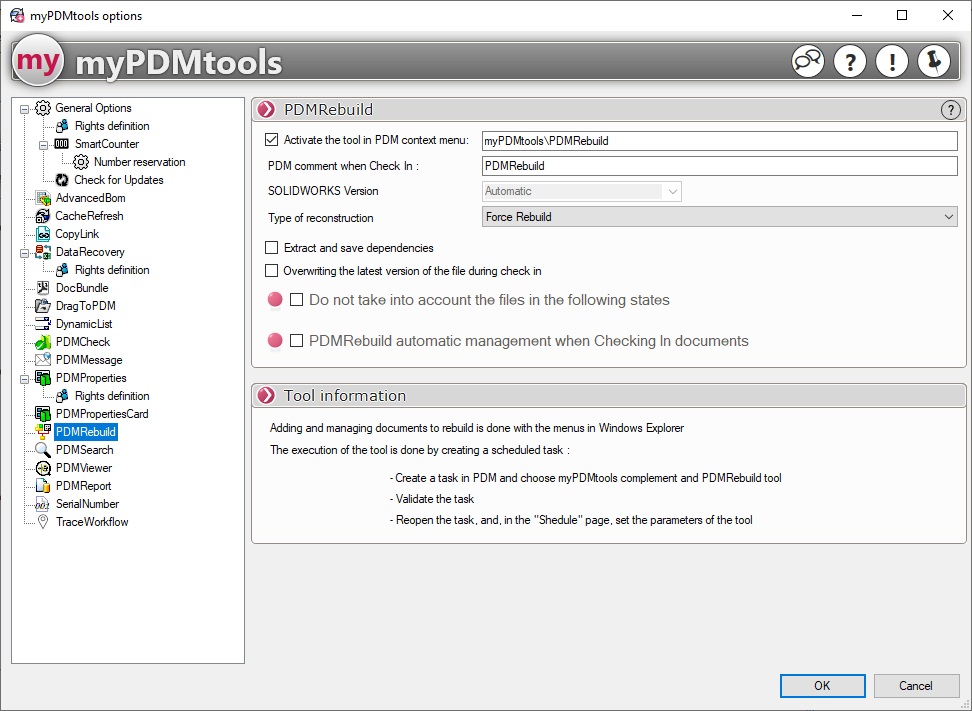Enable Extract and save dependencies
Viewport: 972px width, 711px height.
click(x=272, y=248)
